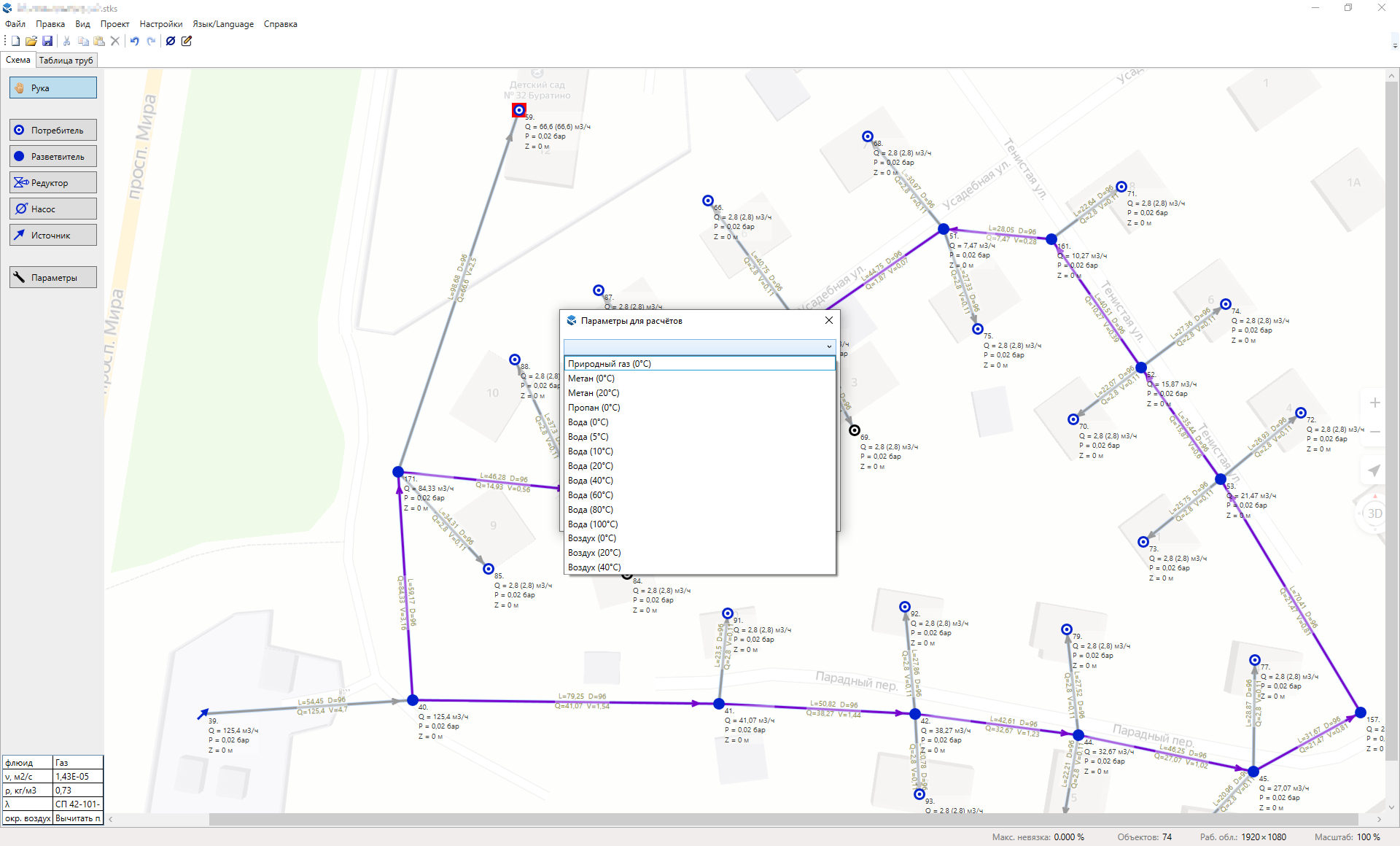The height and width of the screenshot is (846, 1400).
Task: Open the Проект menu
Action: pyautogui.click(x=114, y=24)
